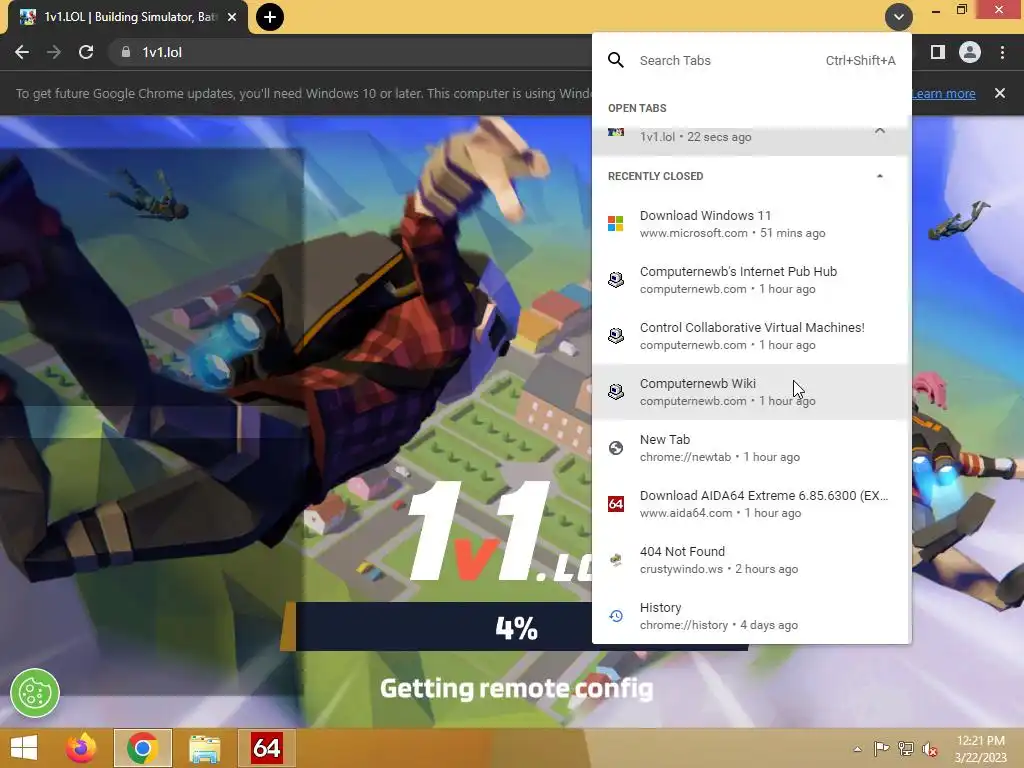Show hidden tray icons arrow
Screen dimensions: 1024x768
pyautogui.click(x=857, y=749)
